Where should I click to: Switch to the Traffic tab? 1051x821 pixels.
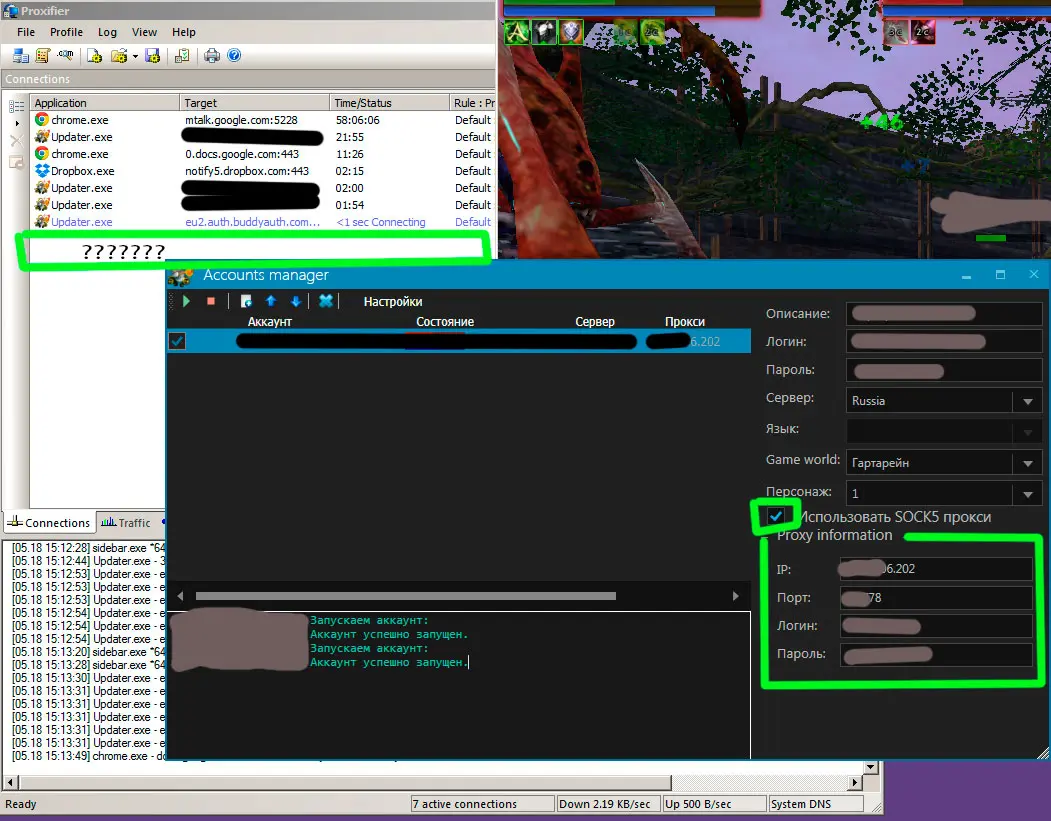pos(126,522)
